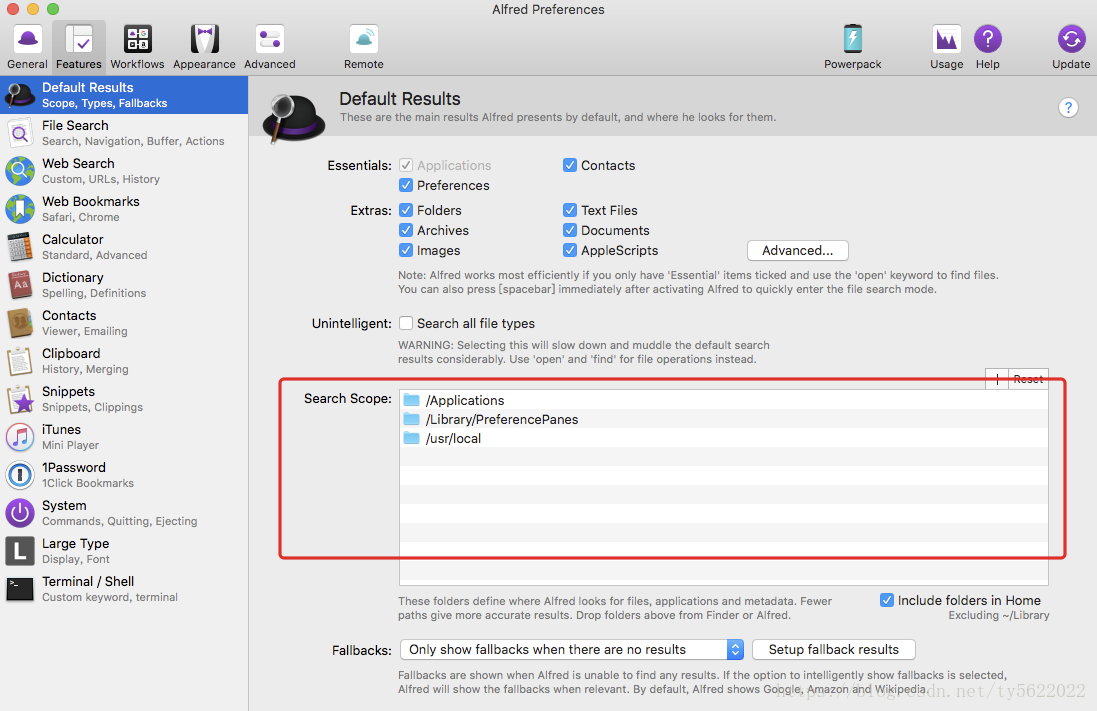This screenshot has height=711, width=1097.
Task: Open the Workflows section
Action: (x=137, y=47)
